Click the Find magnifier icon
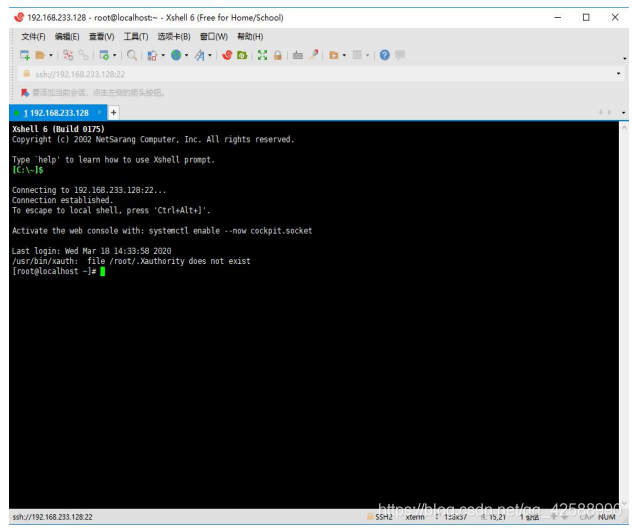632x529 pixels. point(132,55)
